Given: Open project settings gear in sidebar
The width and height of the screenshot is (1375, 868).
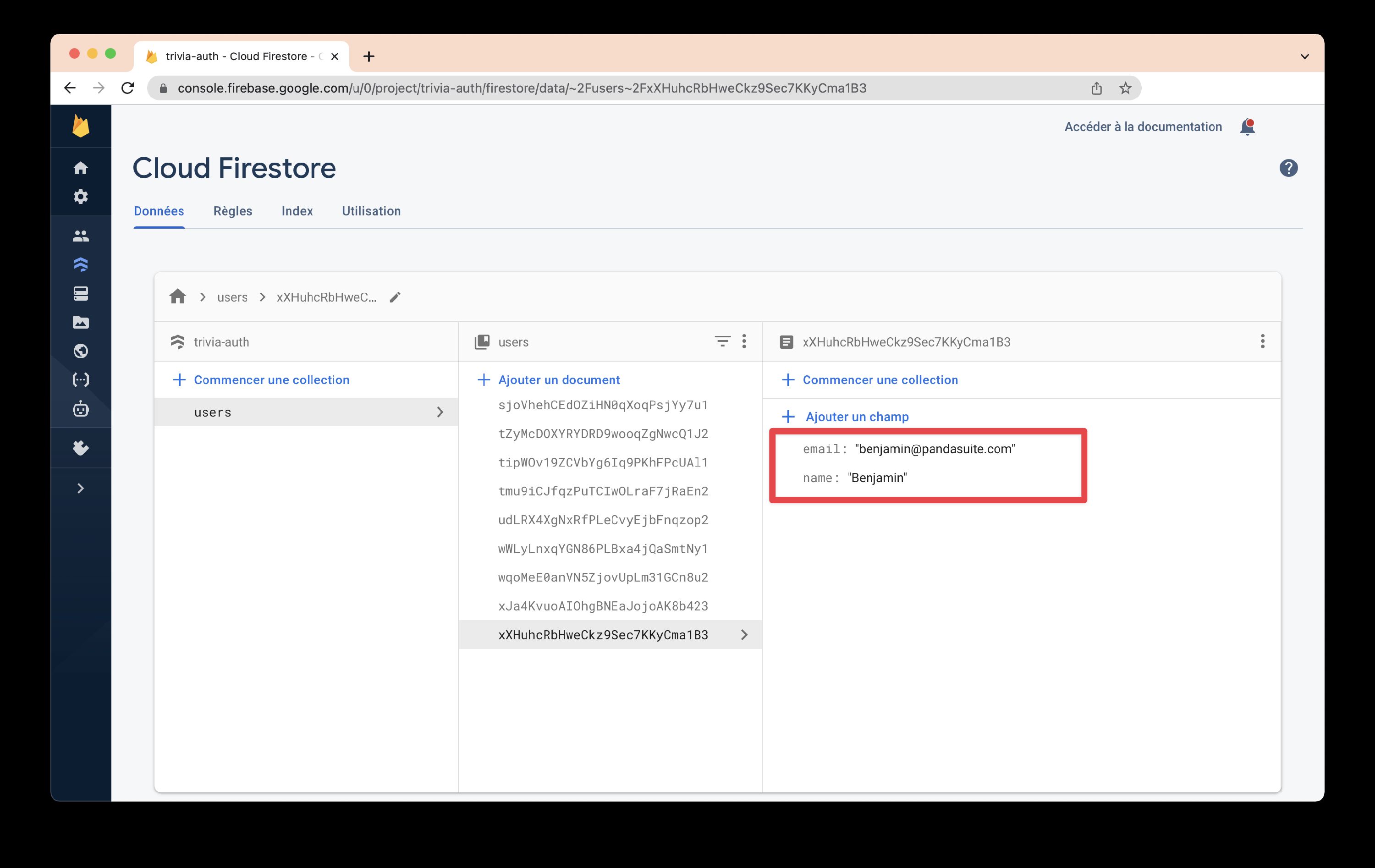Looking at the screenshot, I should (81, 197).
